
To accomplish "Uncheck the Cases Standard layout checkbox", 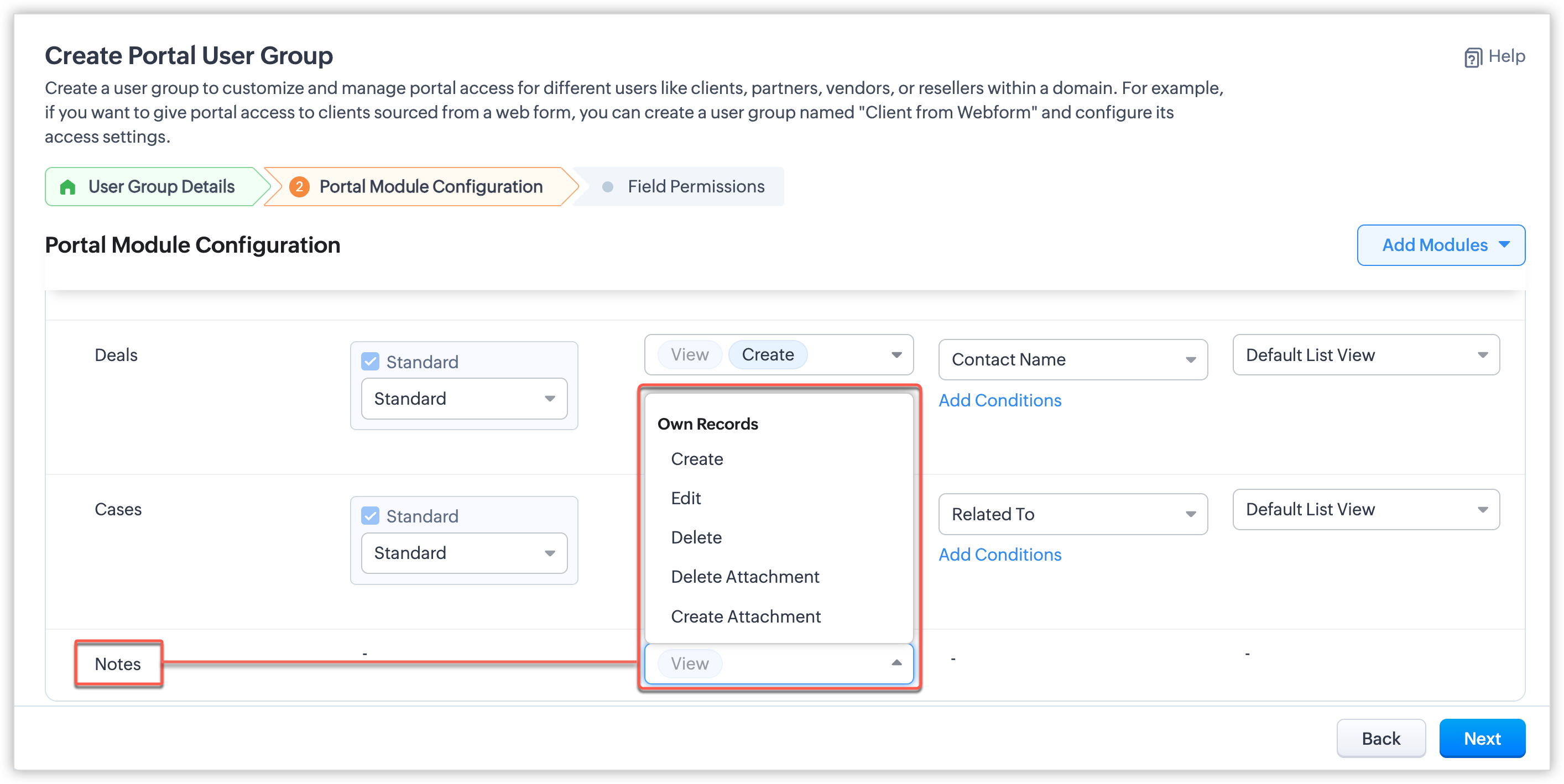I will (371, 516).
